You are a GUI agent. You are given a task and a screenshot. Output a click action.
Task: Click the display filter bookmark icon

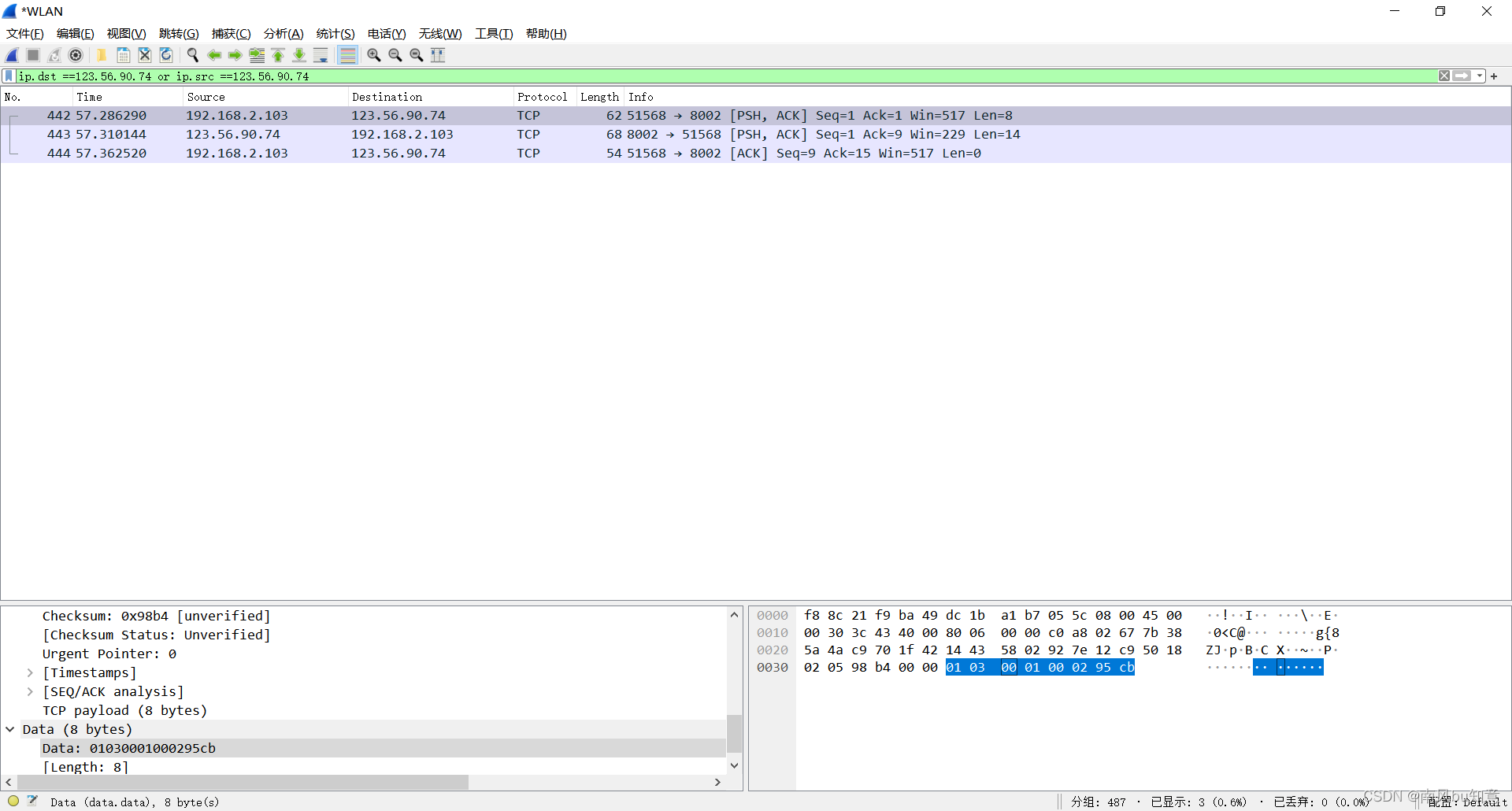9,76
